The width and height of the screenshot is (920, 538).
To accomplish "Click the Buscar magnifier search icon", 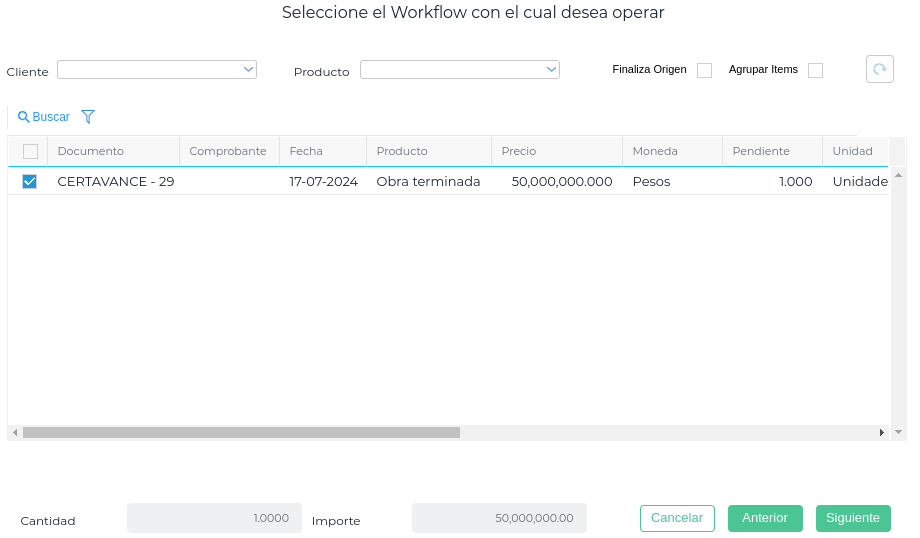I will tap(24, 117).
